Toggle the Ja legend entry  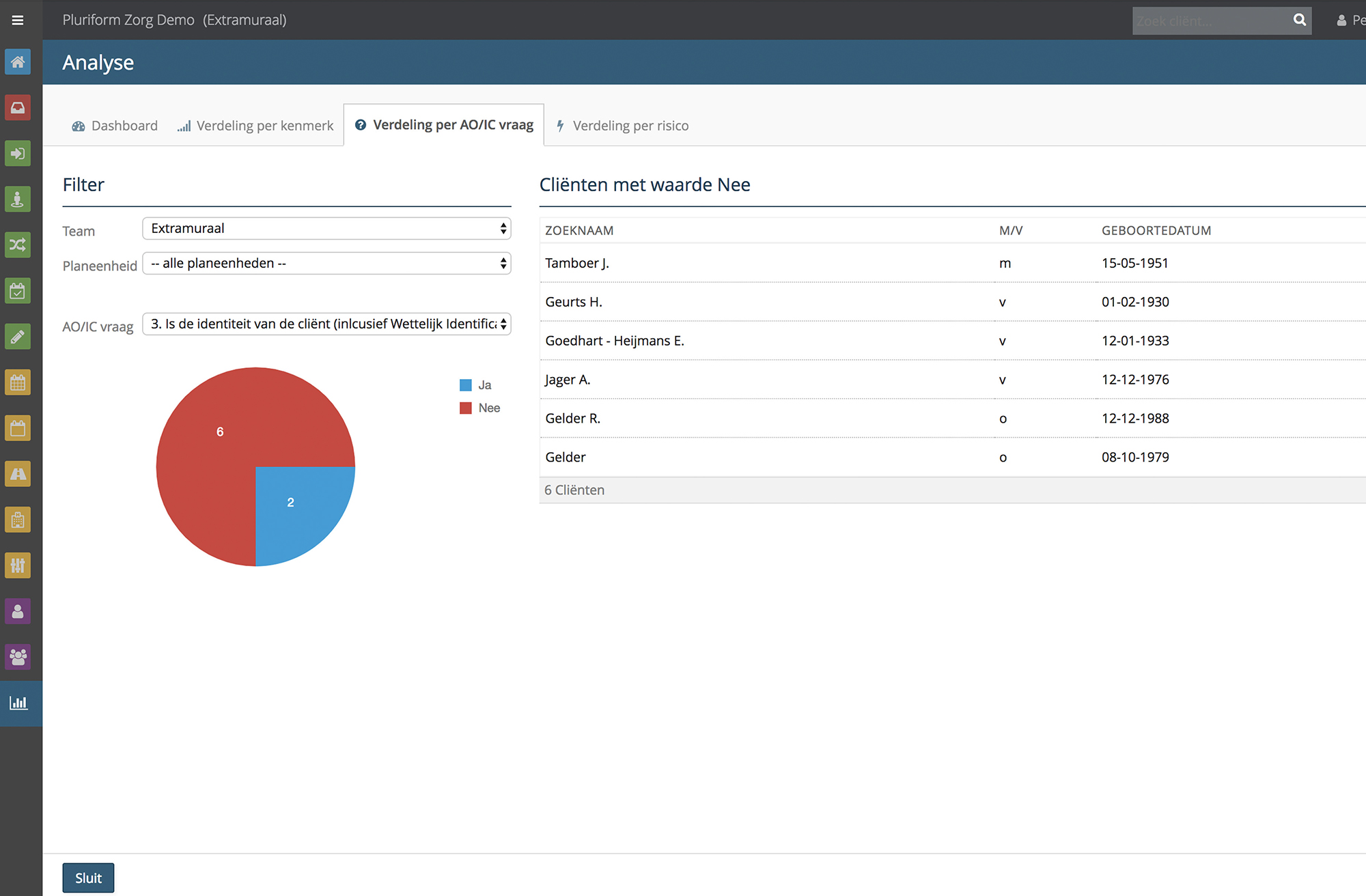pos(476,385)
